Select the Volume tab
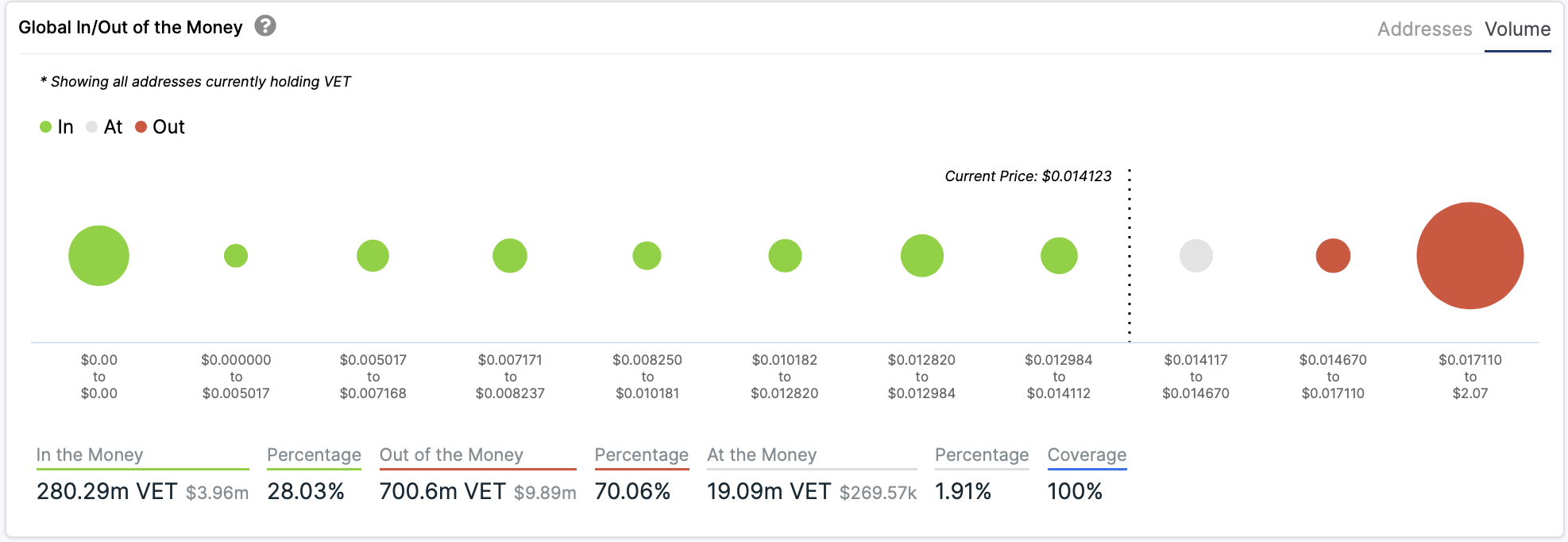 (1517, 29)
